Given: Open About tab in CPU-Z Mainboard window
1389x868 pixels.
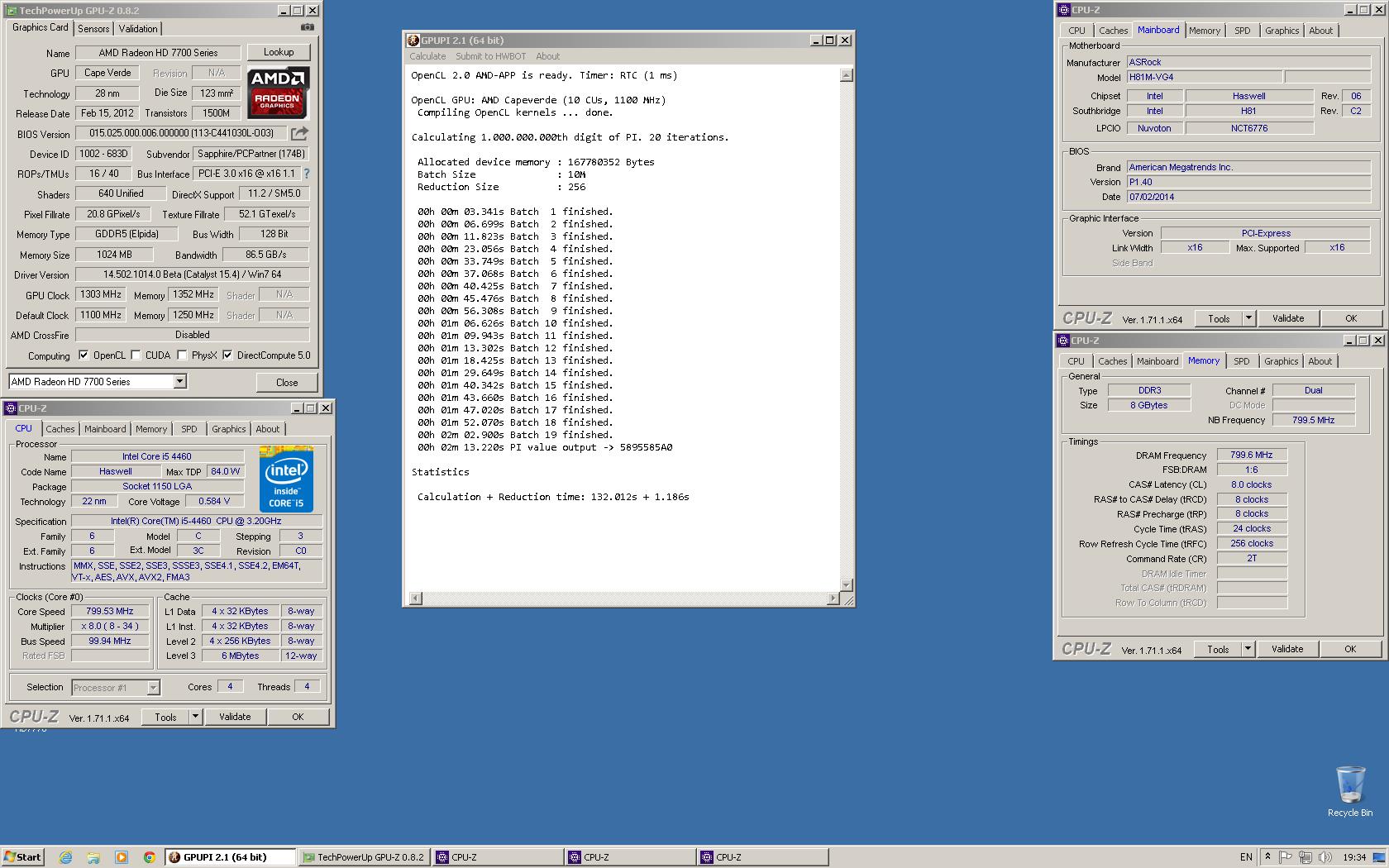Looking at the screenshot, I should [1321, 31].
